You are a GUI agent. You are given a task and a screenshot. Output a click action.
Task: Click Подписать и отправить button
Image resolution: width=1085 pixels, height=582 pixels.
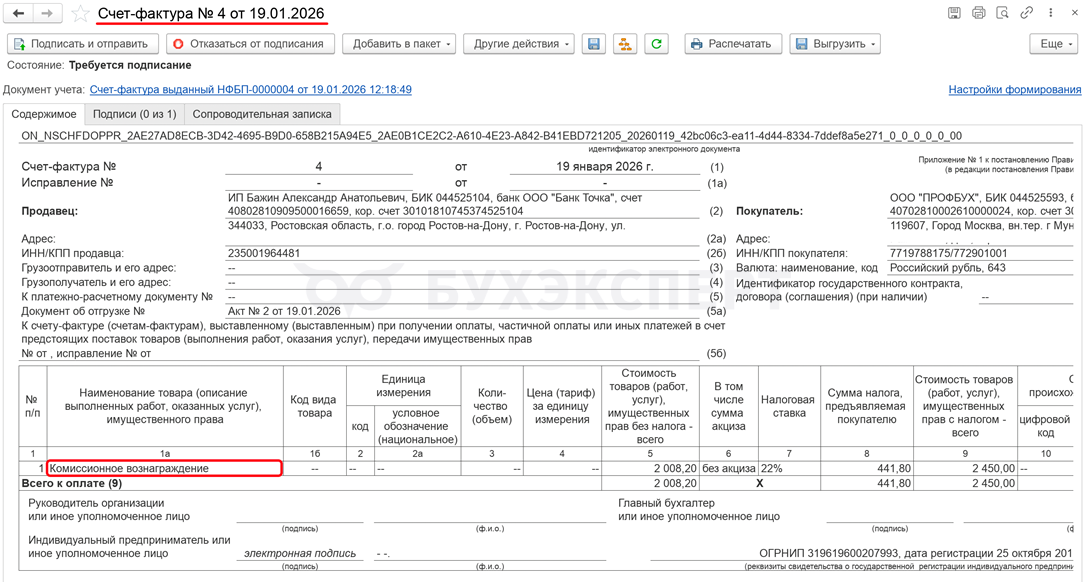tap(82, 44)
